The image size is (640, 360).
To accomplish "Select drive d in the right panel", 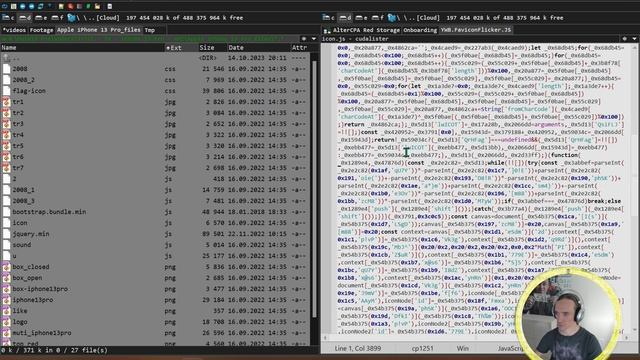I will (x=345, y=18).
